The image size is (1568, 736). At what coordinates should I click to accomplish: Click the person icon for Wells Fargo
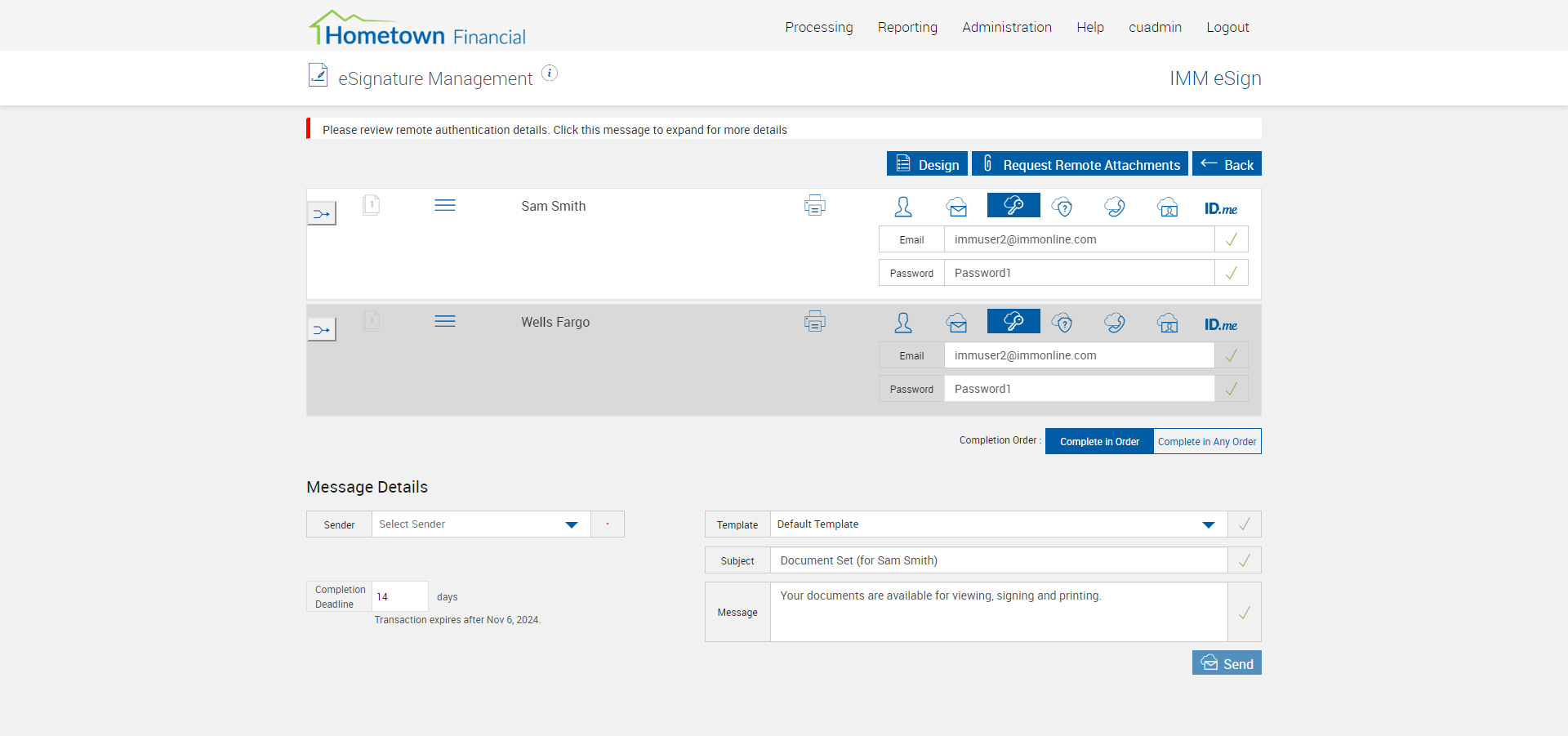click(903, 323)
